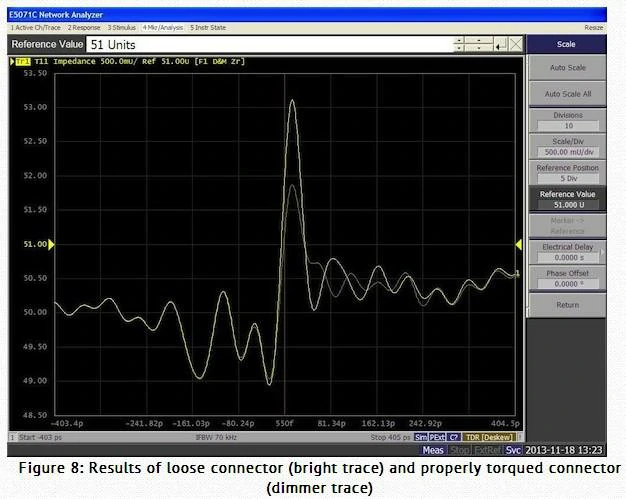The width and height of the screenshot is (626, 499).
Task: Click the right down stepper arrow
Action: tap(479, 48)
